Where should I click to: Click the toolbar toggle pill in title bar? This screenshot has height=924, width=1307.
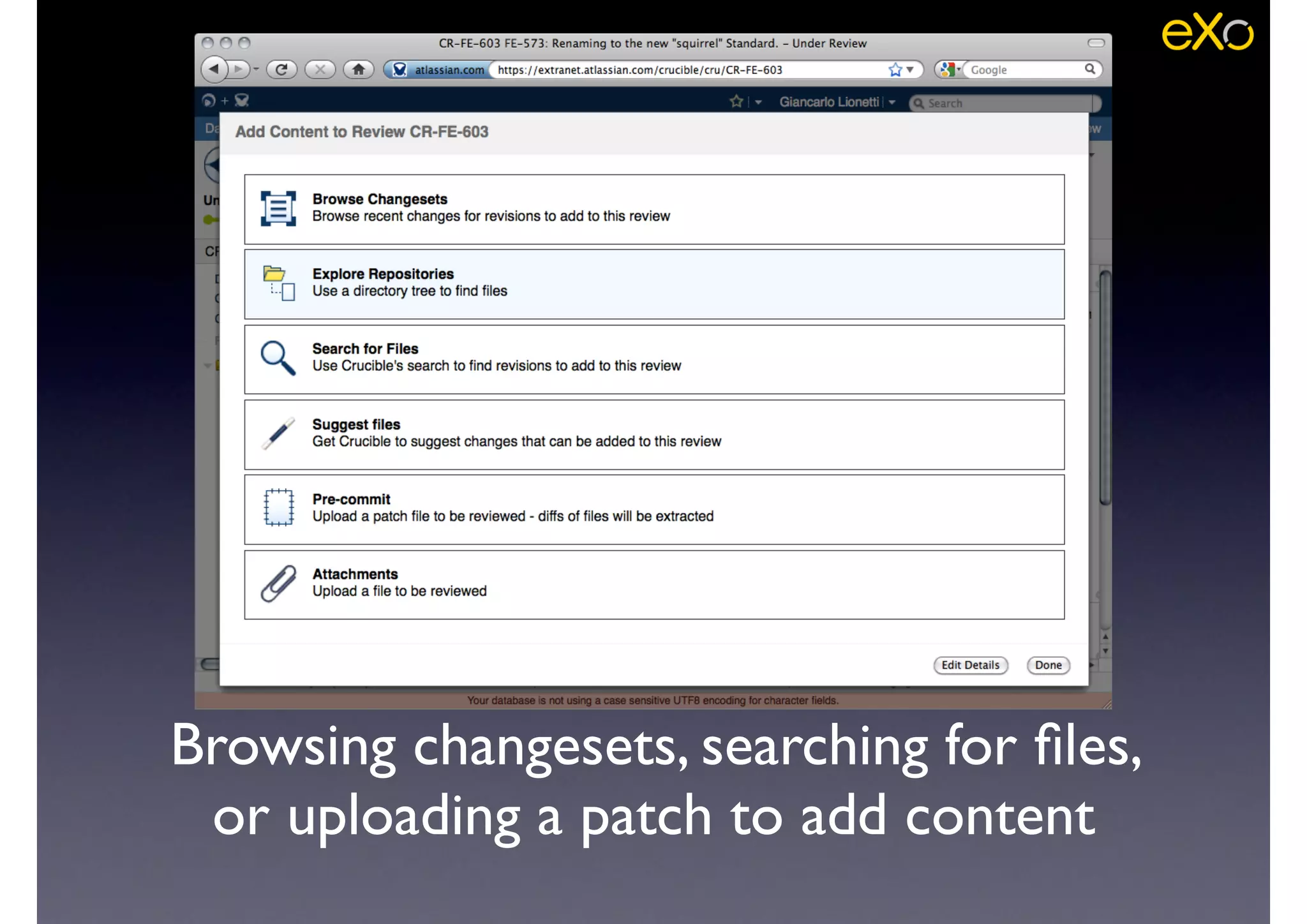1096,43
